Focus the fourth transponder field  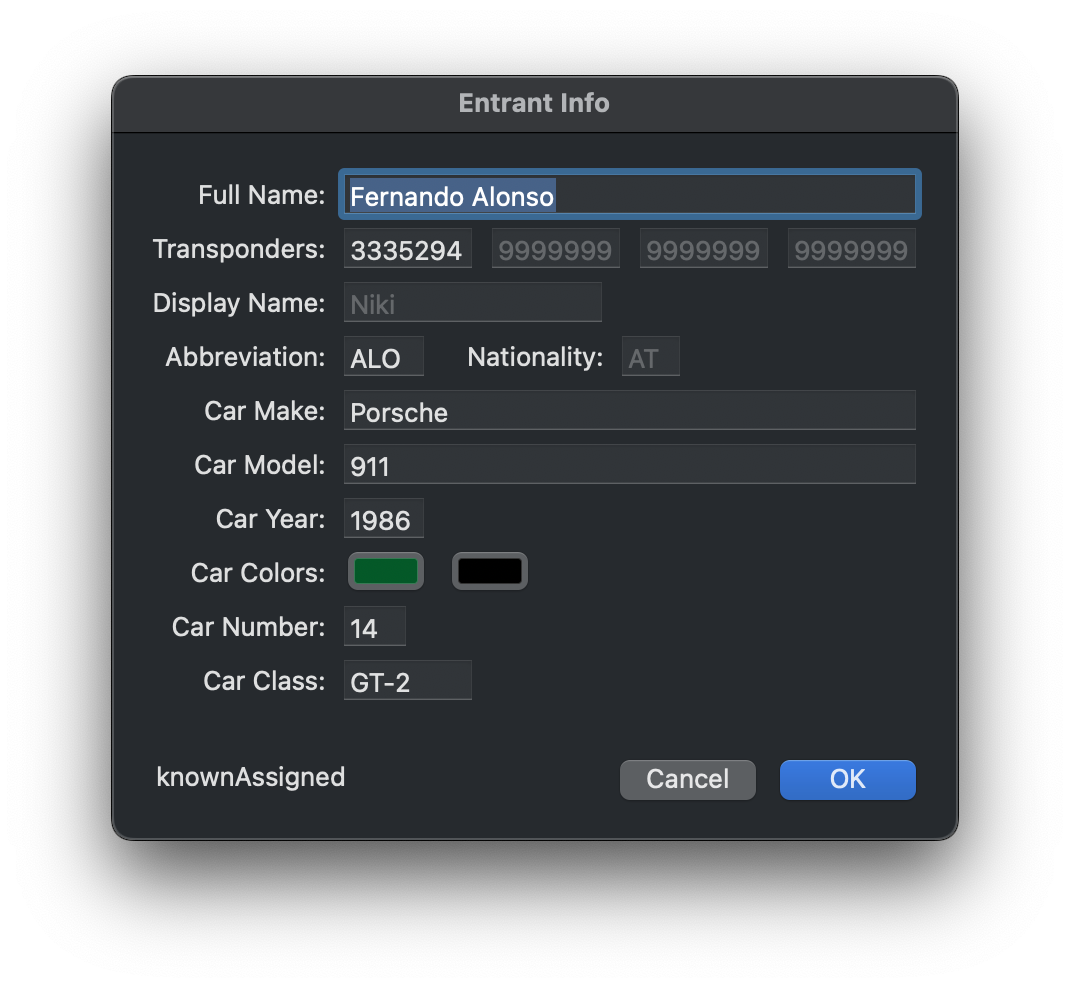coord(851,249)
